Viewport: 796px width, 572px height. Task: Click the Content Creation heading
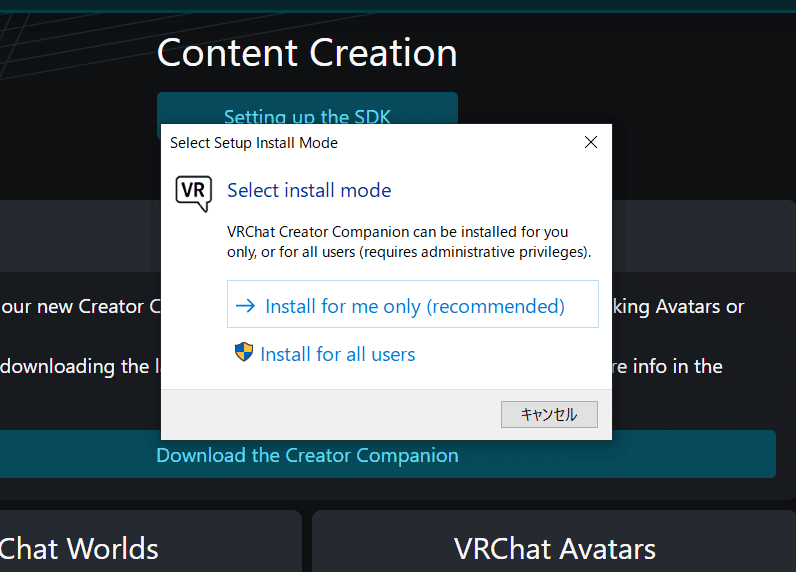[307, 53]
